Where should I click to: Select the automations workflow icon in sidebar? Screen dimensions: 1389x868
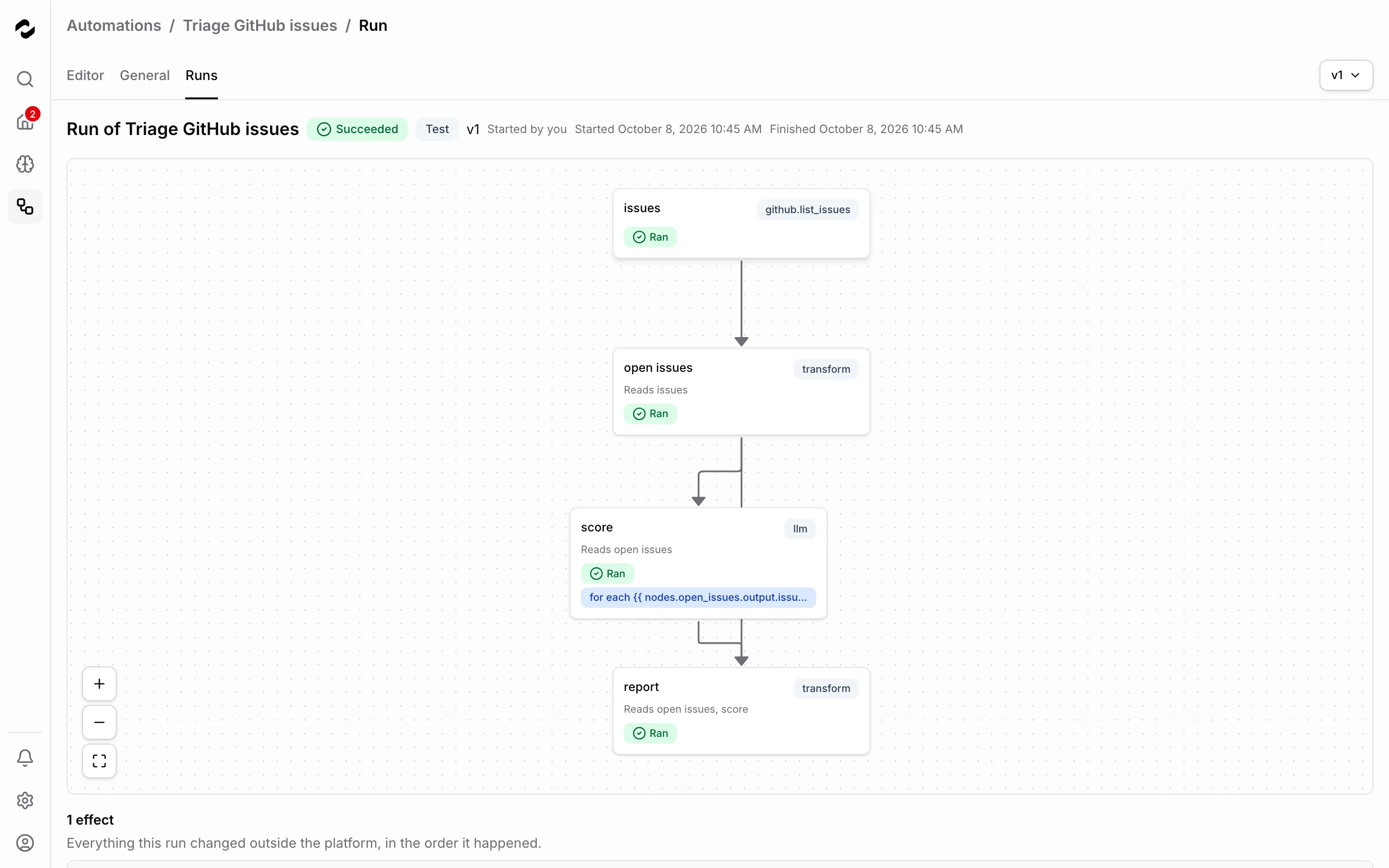coord(25,207)
